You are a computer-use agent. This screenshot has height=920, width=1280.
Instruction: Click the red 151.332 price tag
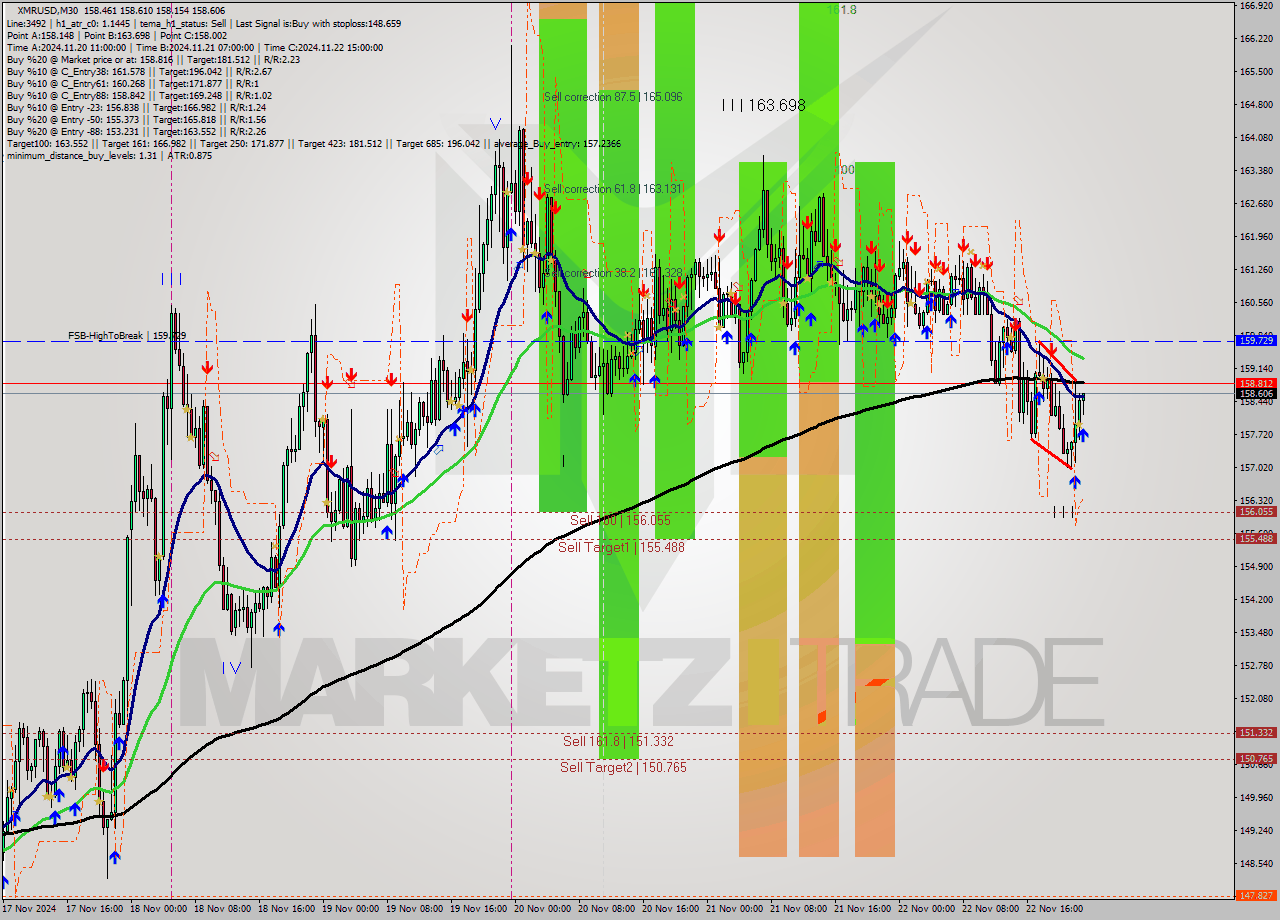[1257, 732]
